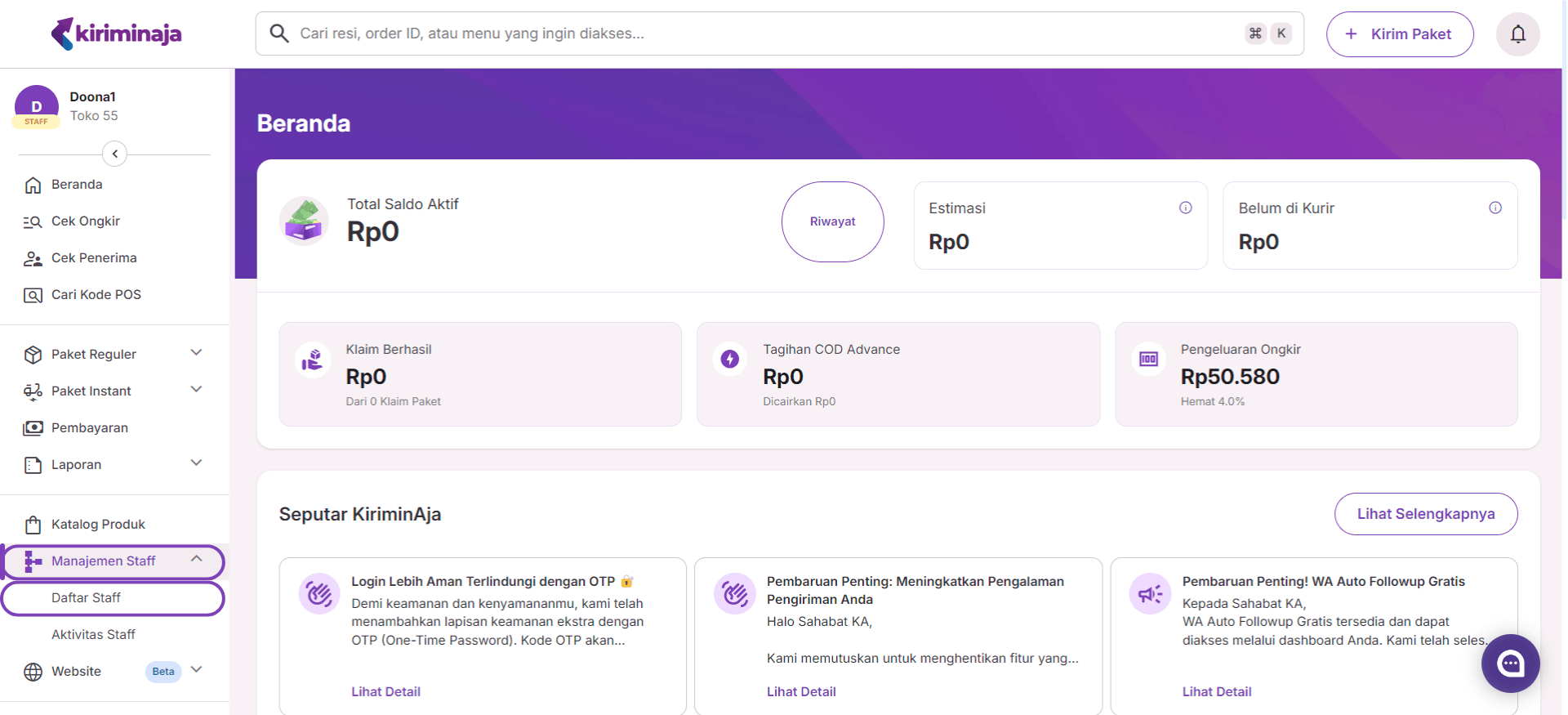Select Daftar Staff in the sidebar

pos(86,598)
